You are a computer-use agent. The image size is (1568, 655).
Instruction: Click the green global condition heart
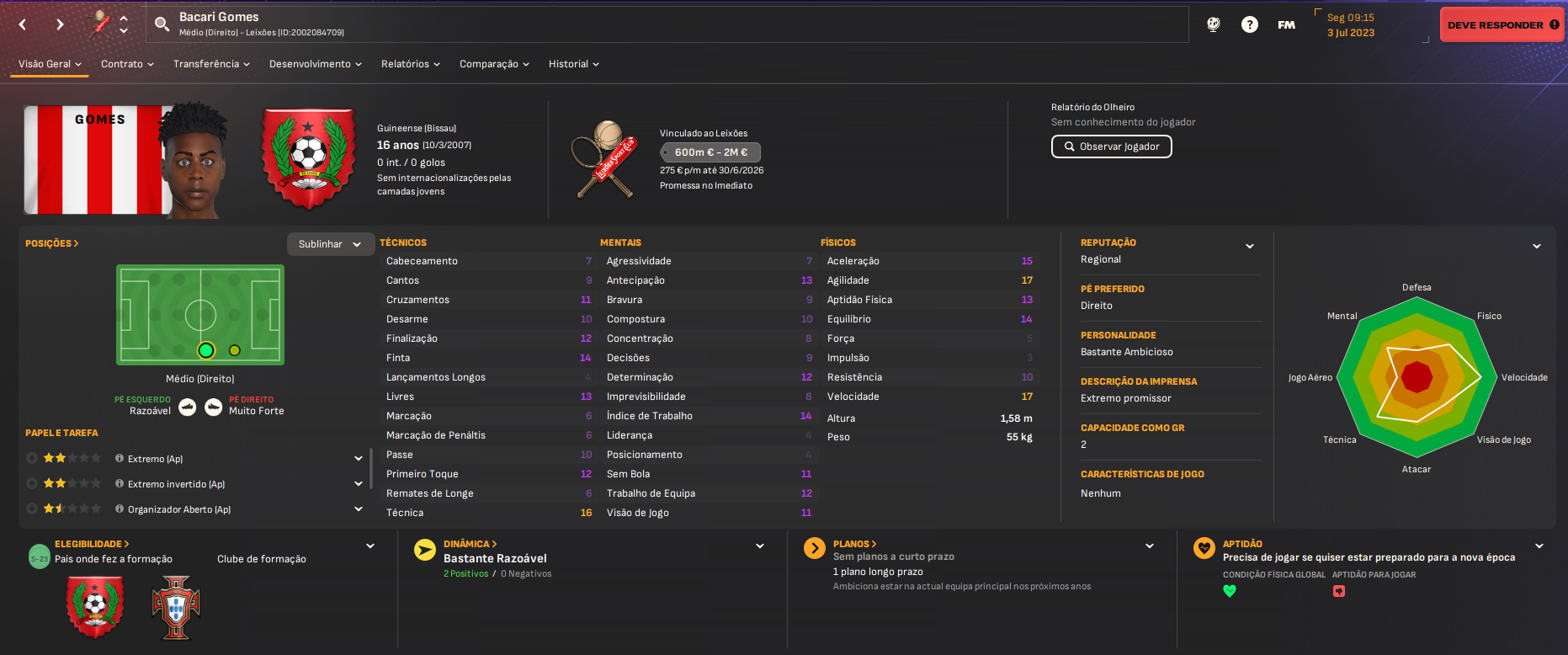pos(1230,591)
